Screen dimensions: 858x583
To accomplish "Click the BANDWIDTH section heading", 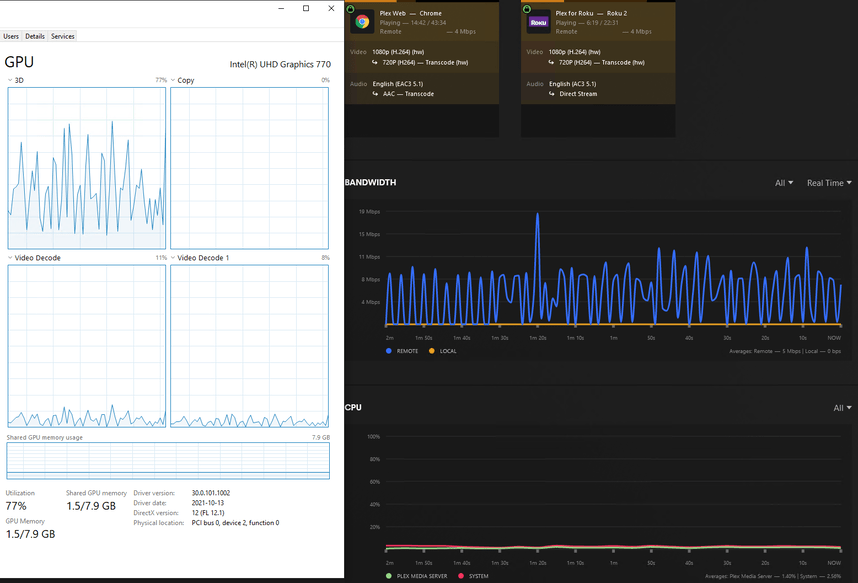I will click(x=370, y=182).
